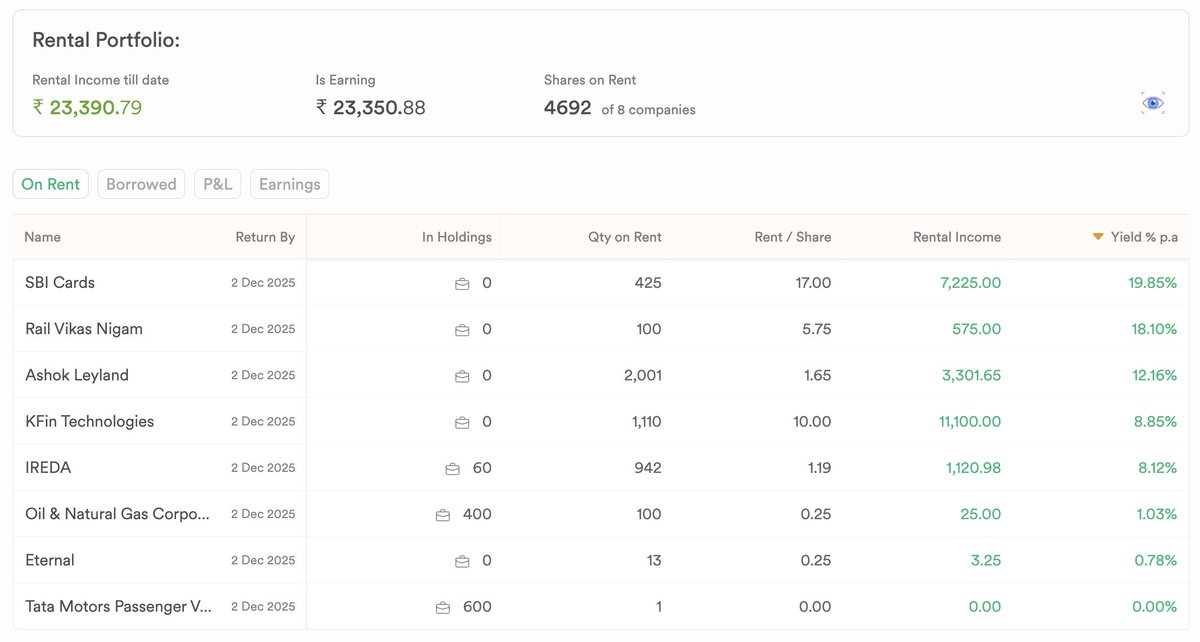Open the SBI Cards stock name
This screenshot has height=642, width=1200.
pos(60,283)
